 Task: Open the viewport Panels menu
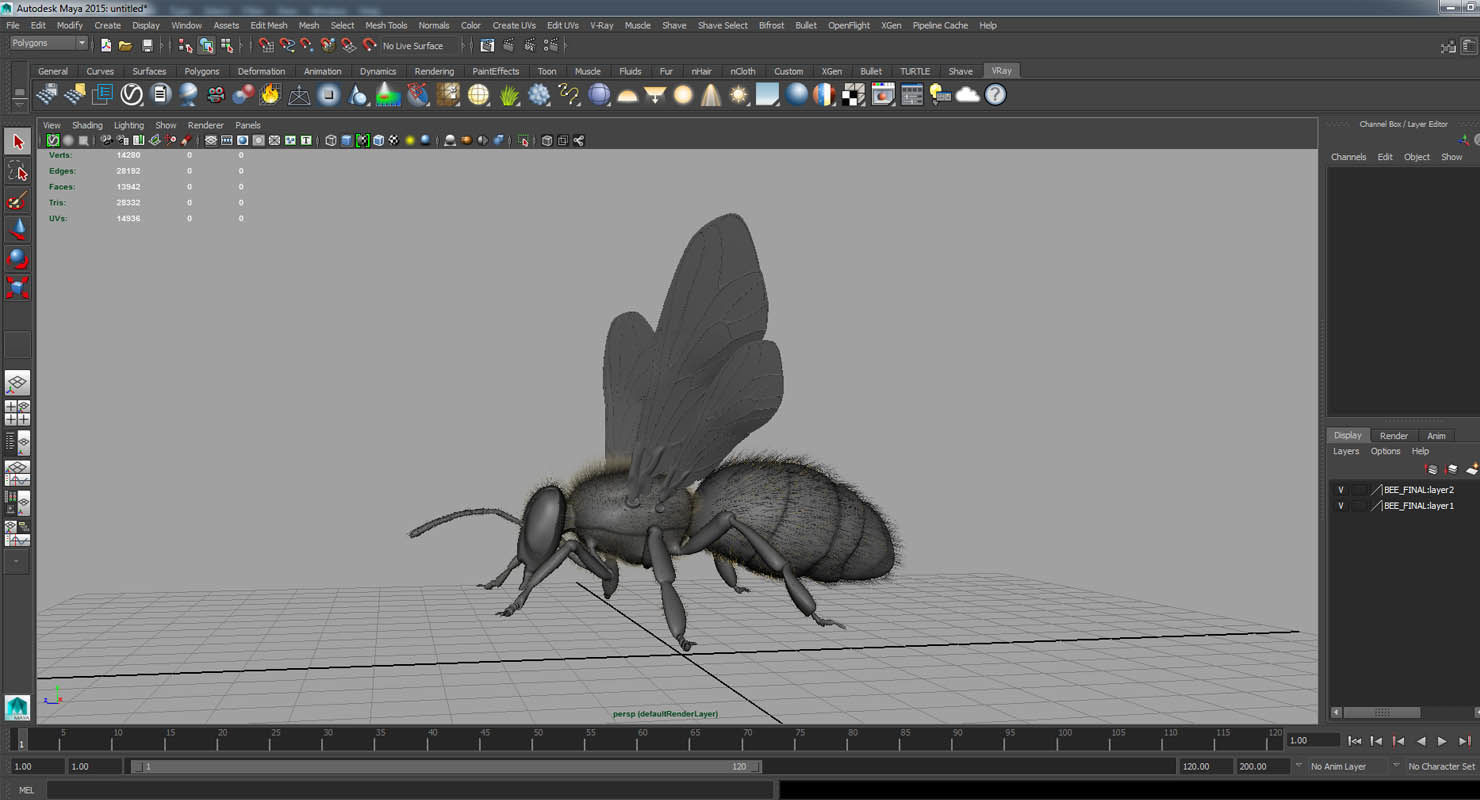[x=248, y=125]
